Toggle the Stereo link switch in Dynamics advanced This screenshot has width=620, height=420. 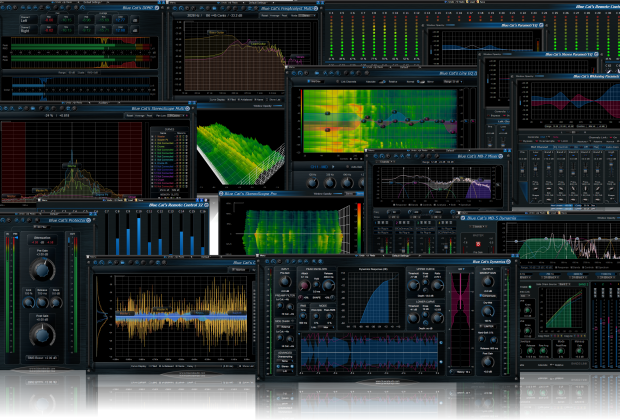[x=285, y=366]
